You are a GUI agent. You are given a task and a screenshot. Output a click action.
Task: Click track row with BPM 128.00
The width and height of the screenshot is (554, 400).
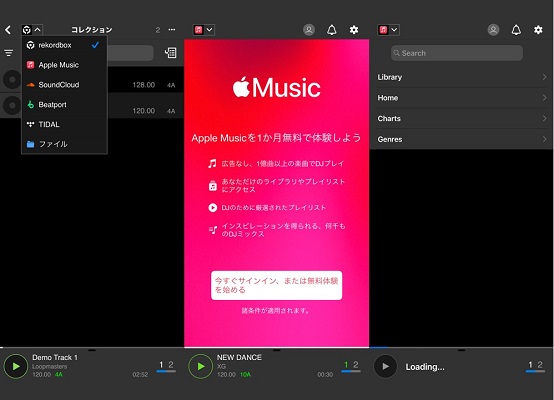(x=145, y=80)
